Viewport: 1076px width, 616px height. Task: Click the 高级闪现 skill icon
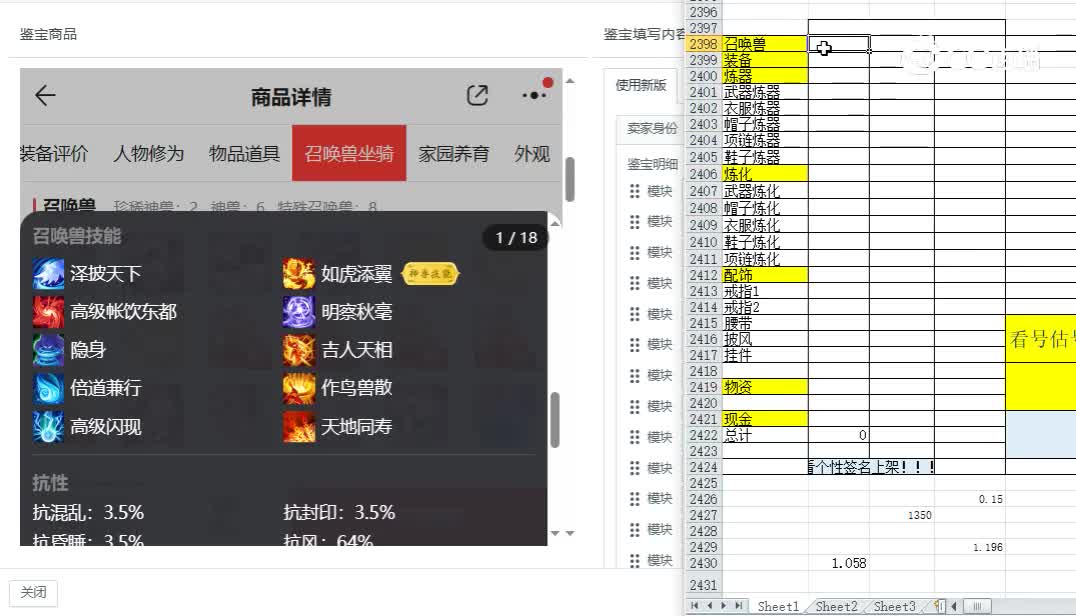(48, 426)
